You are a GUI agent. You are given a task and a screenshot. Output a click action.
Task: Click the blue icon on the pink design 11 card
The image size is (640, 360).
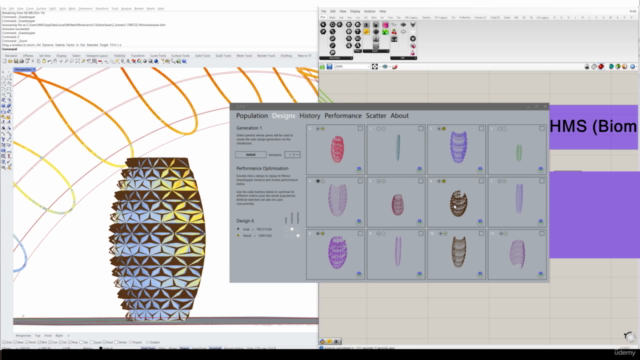(540, 274)
